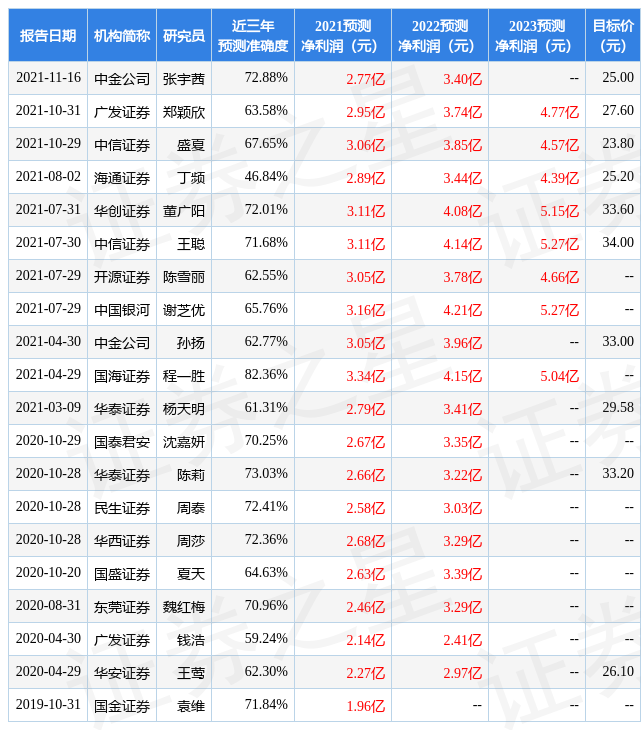Click accuracy value 72.88%
641x730 pixels.
266,77
